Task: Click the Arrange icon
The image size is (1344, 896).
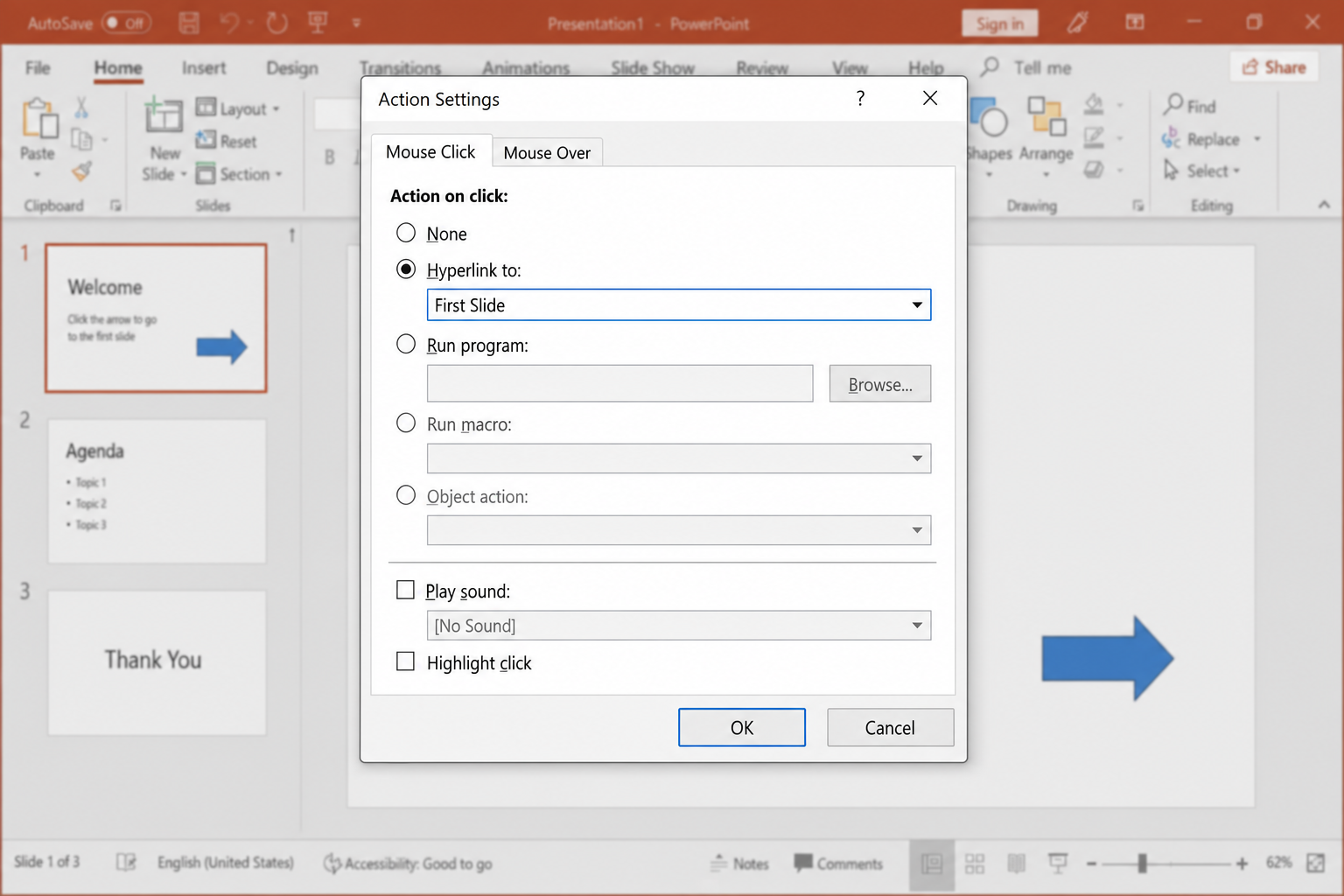Action: (1046, 116)
